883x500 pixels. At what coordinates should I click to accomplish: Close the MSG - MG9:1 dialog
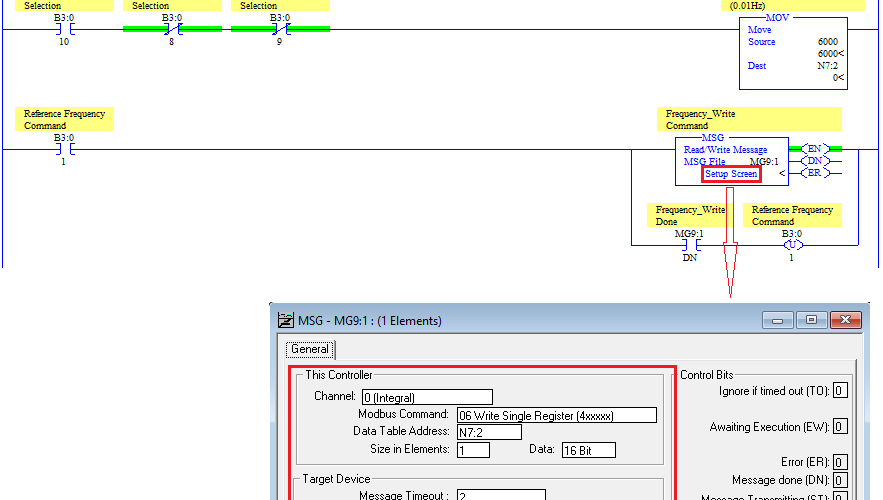point(845,320)
